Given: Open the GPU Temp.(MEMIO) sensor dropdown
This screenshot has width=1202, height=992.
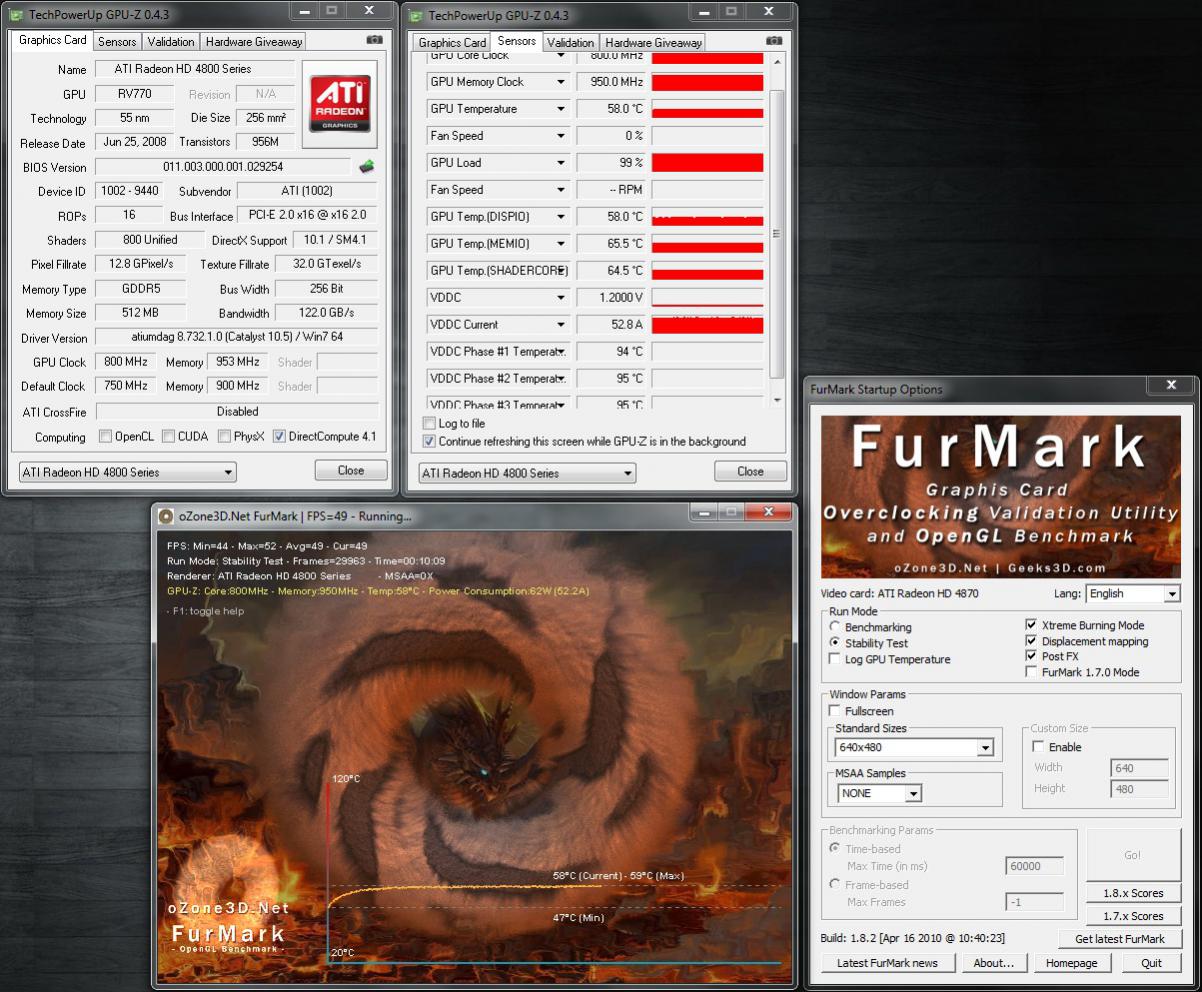Looking at the screenshot, I should point(561,244).
